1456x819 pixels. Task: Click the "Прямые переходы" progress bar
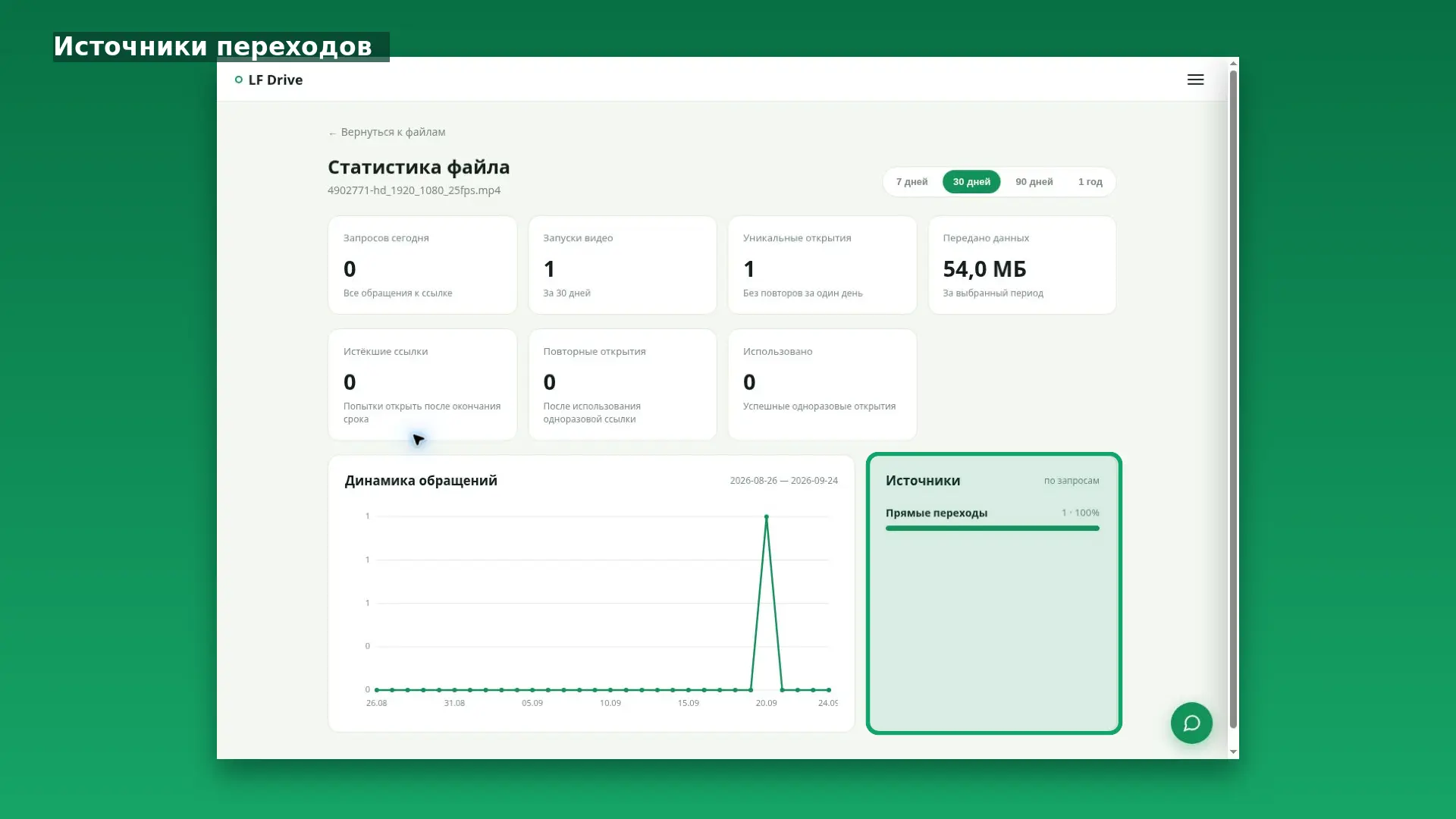point(992,529)
